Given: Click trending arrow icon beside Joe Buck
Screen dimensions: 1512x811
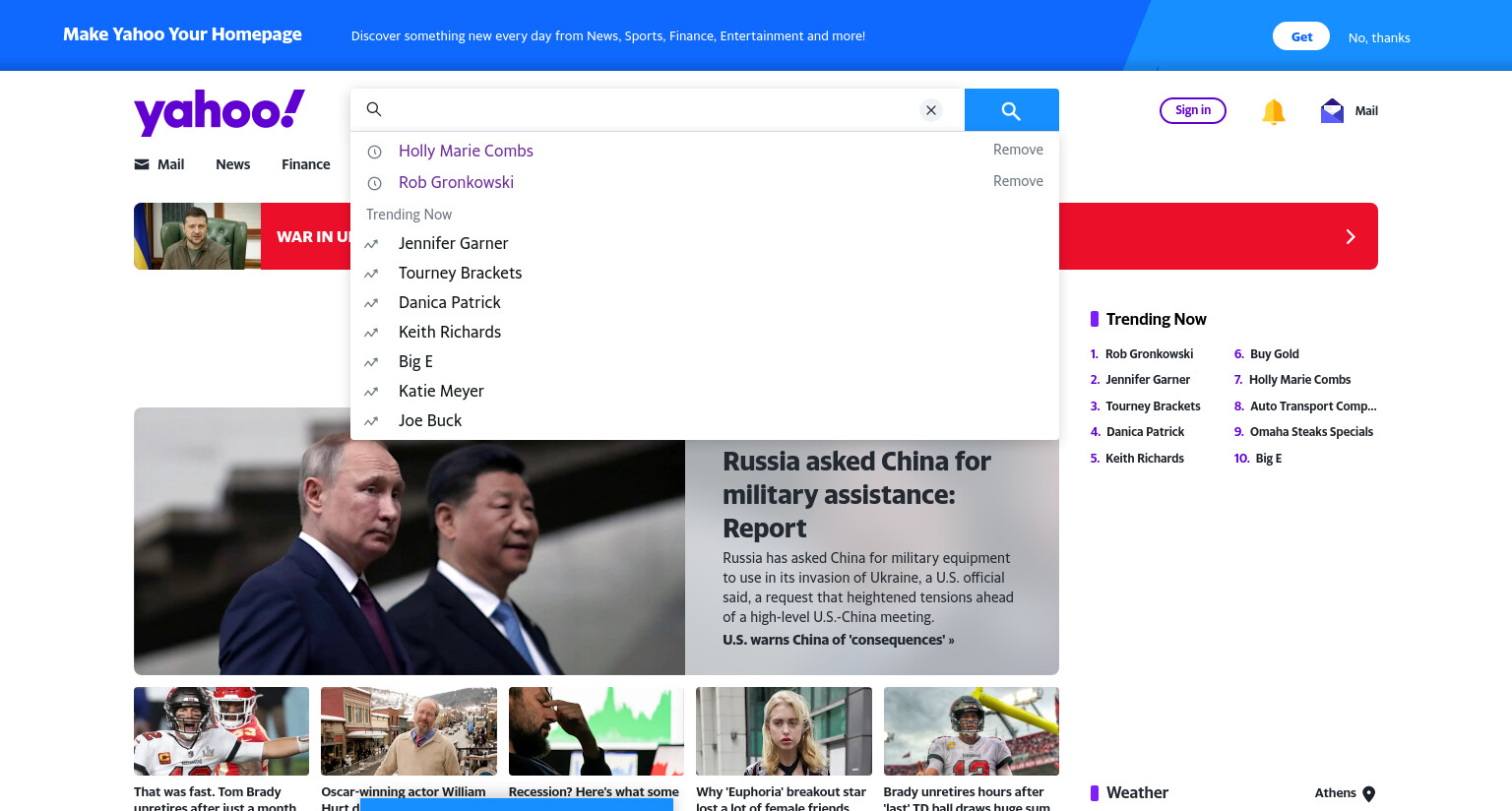Looking at the screenshot, I should [371, 421].
